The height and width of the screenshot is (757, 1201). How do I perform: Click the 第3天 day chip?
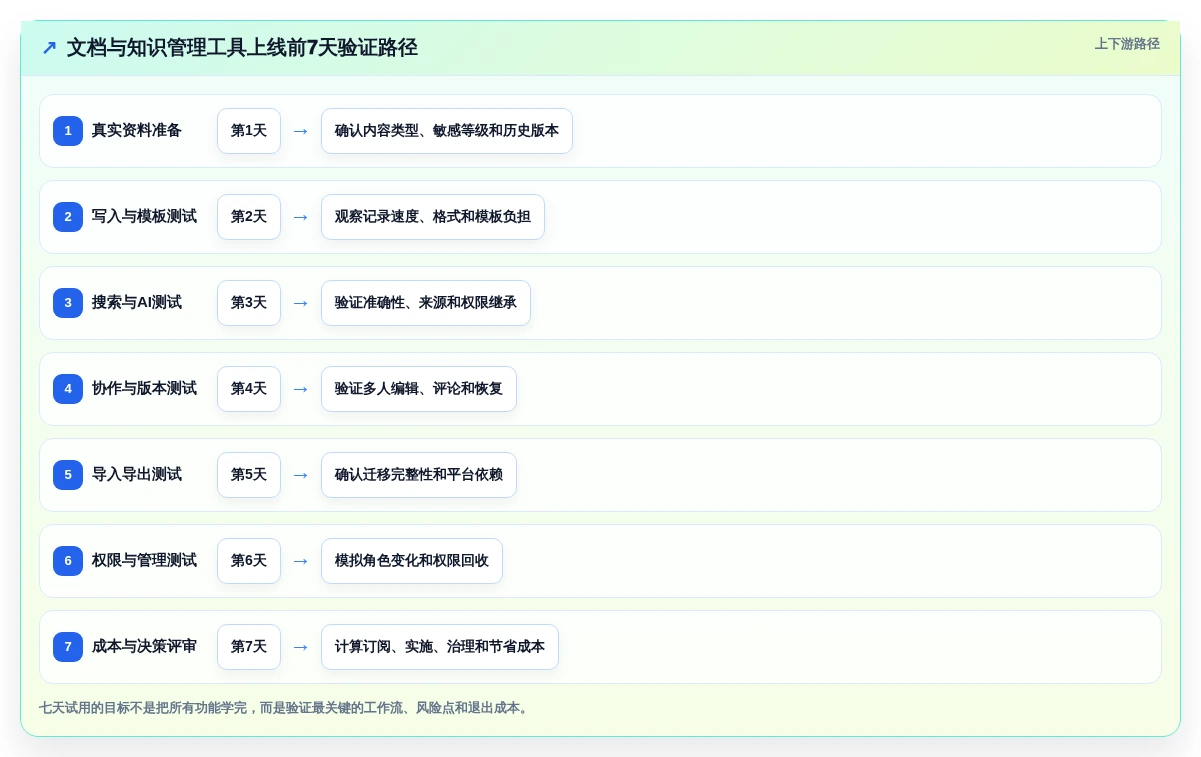pyautogui.click(x=249, y=303)
